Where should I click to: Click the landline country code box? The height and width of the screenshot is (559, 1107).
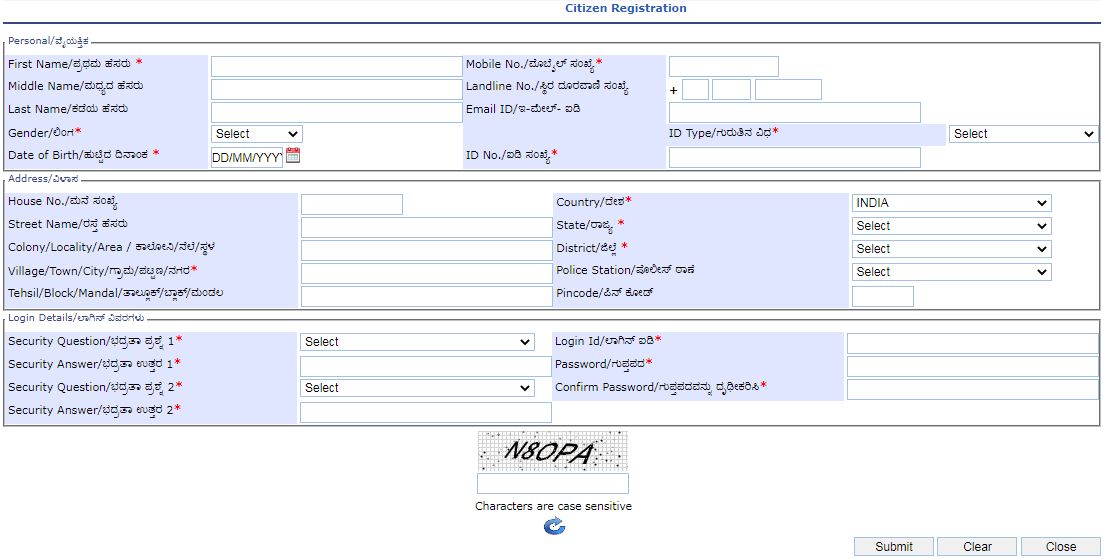coord(695,90)
